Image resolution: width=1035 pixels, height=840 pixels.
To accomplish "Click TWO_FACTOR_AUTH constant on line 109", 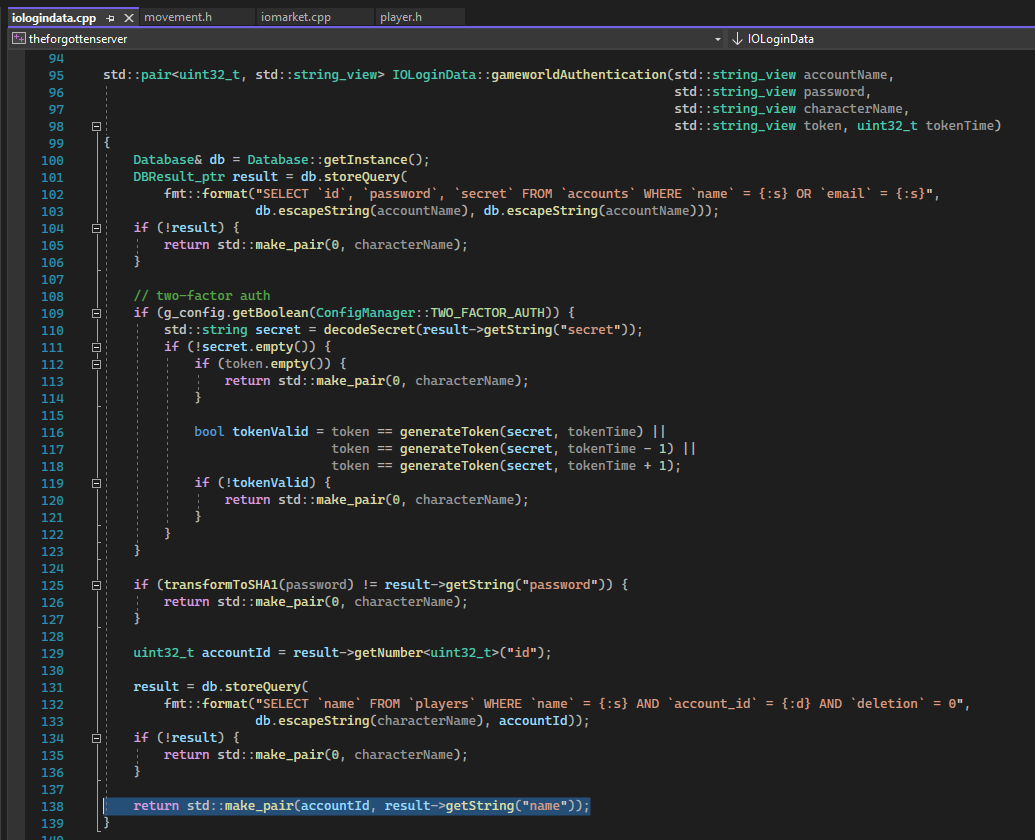I will (x=488, y=313).
